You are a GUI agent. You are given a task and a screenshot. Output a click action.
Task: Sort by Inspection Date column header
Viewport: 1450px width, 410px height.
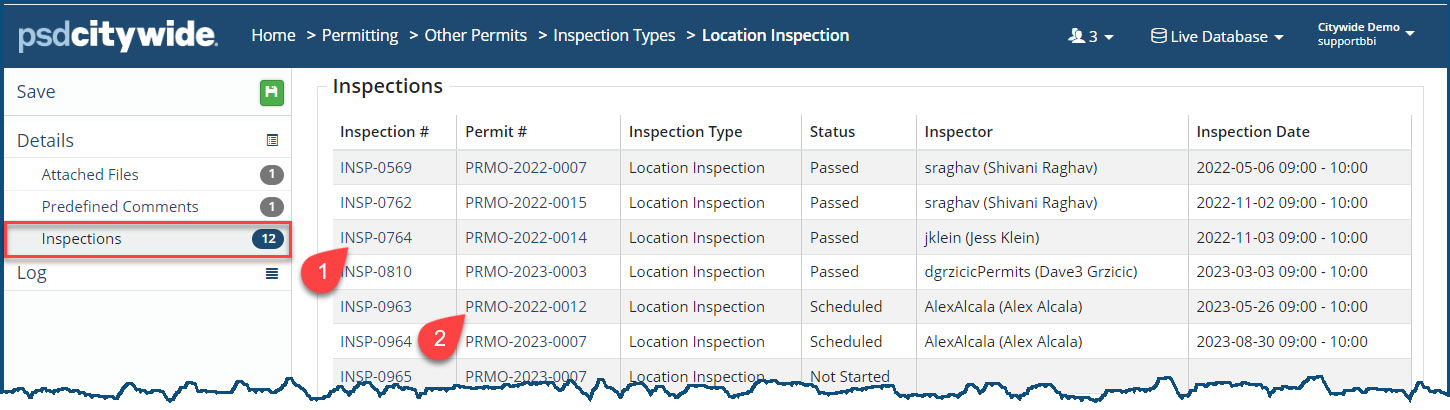[1253, 132]
